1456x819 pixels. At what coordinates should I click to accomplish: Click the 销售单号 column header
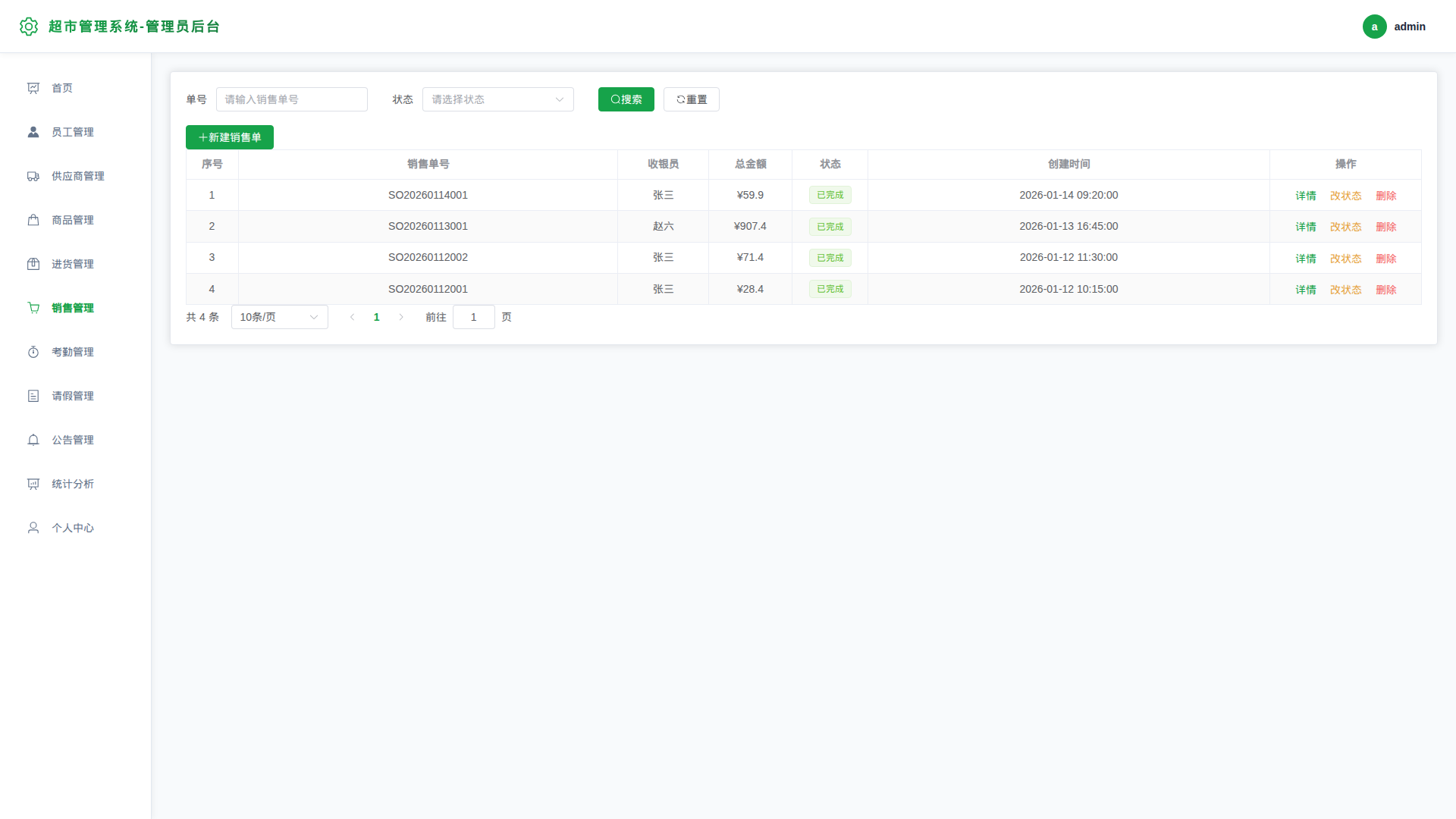tap(428, 164)
